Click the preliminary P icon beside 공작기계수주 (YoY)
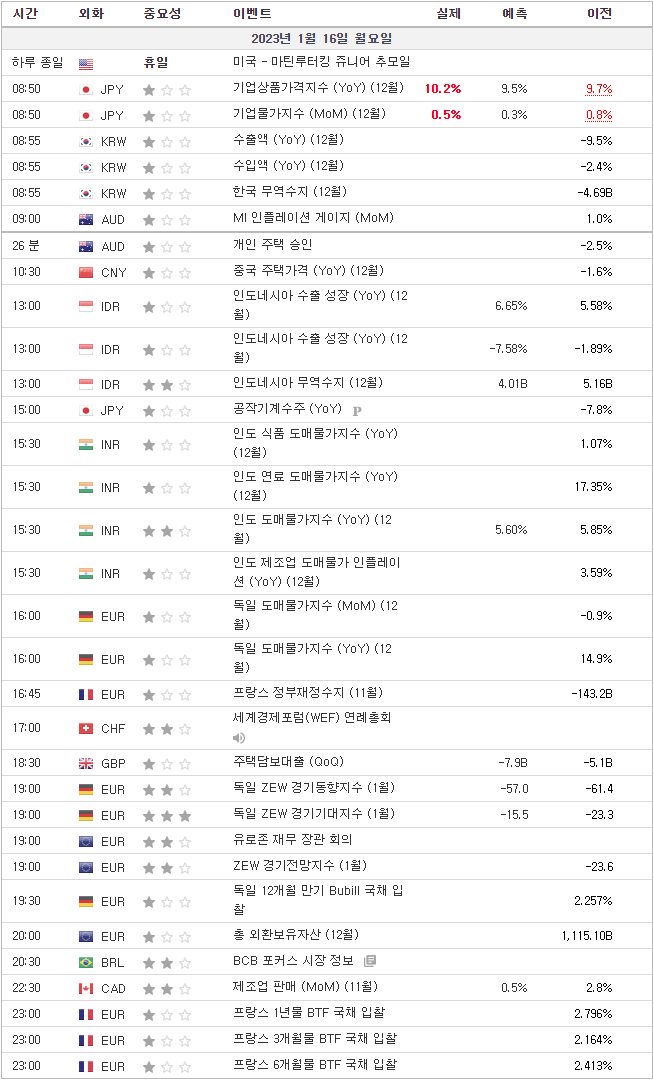The height and width of the screenshot is (1080, 654). [x=357, y=411]
